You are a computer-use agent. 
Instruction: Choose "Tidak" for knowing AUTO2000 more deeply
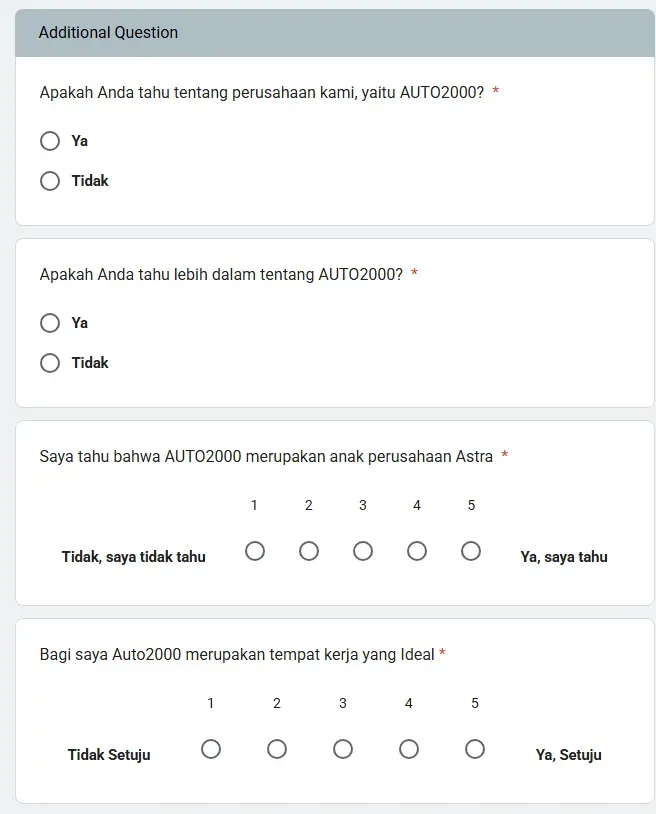50,363
